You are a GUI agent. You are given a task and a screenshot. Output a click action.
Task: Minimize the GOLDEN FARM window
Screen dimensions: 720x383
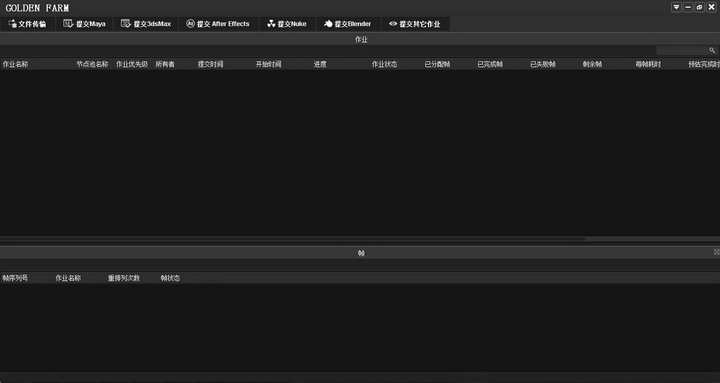pyautogui.click(x=688, y=7)
